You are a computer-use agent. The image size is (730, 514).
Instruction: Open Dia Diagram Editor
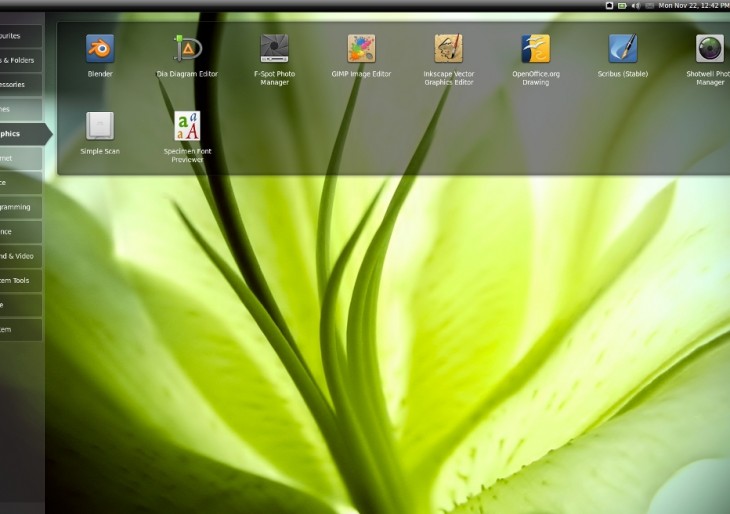[x=187, y=49]
